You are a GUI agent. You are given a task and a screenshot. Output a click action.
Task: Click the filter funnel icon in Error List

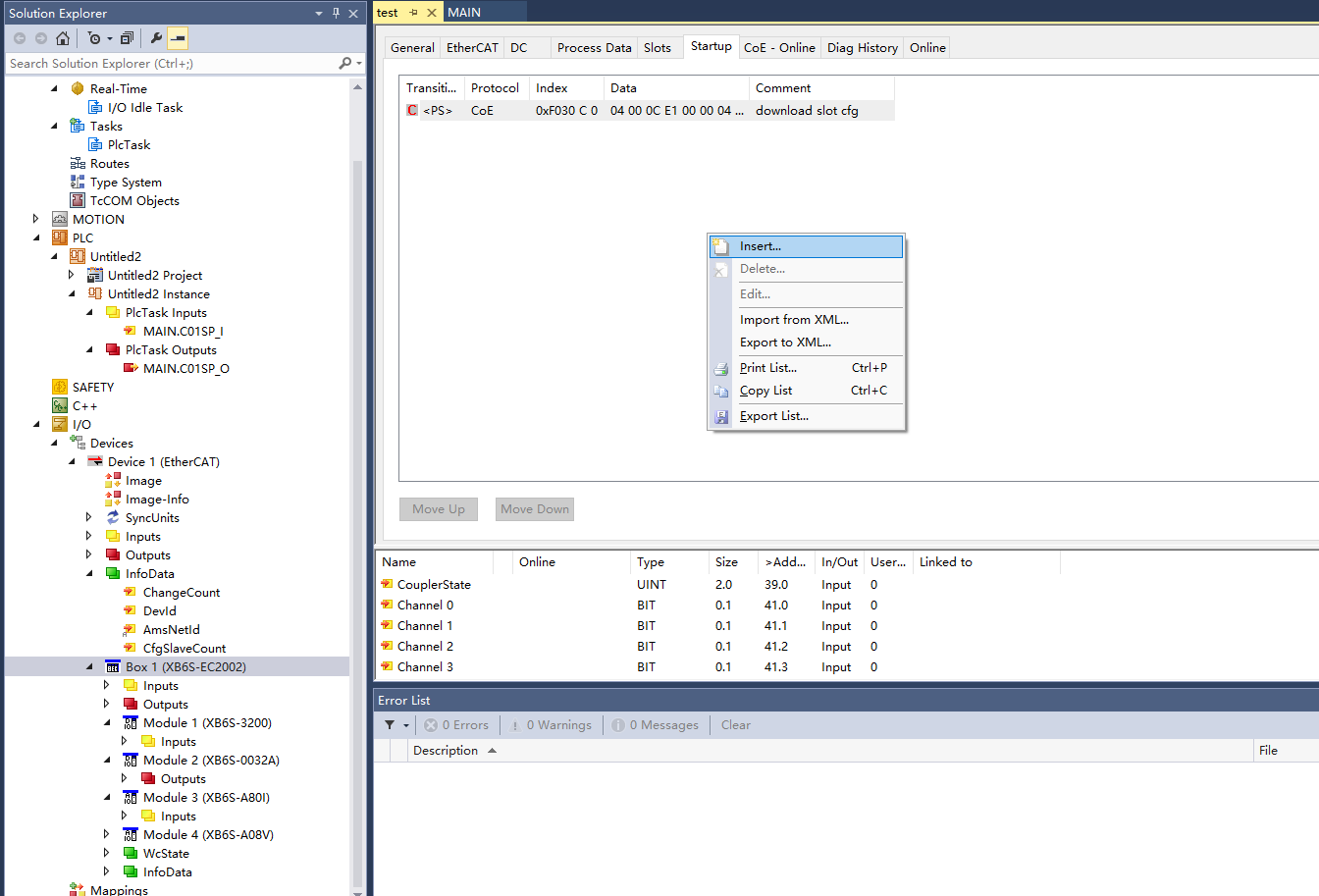[x=390, y=725]
